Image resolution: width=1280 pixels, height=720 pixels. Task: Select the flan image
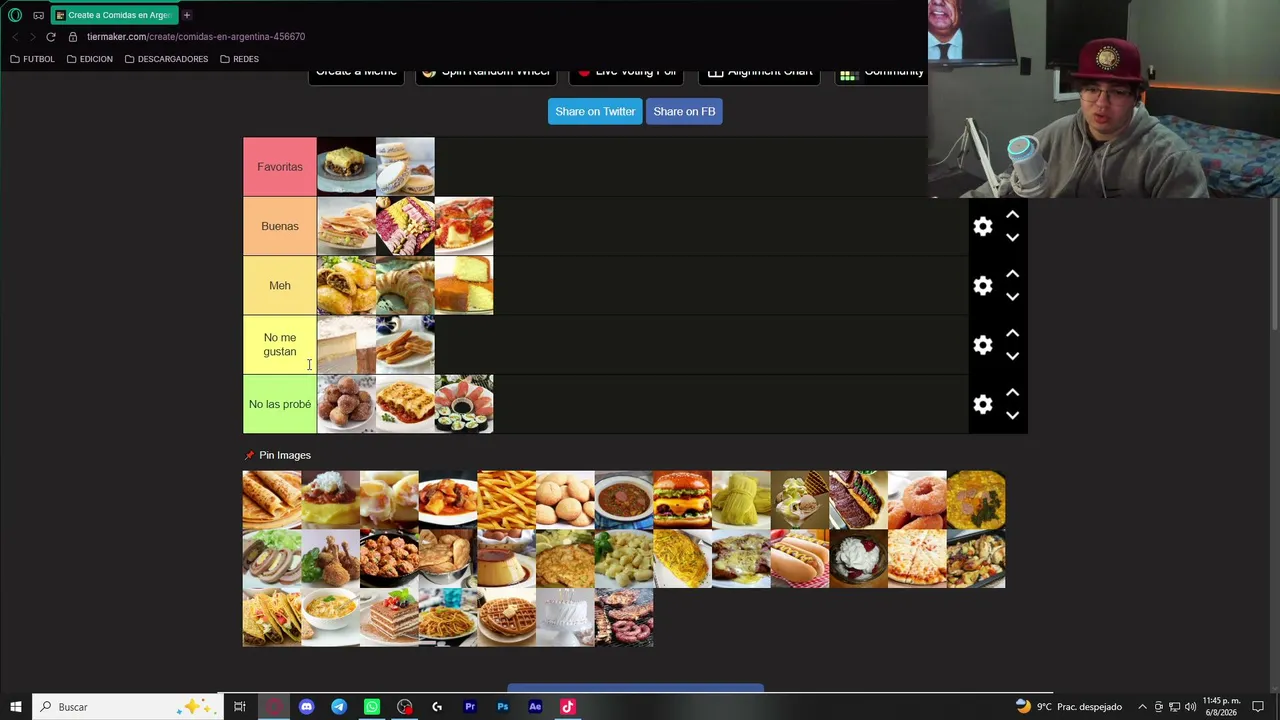[x=507, y=559]
